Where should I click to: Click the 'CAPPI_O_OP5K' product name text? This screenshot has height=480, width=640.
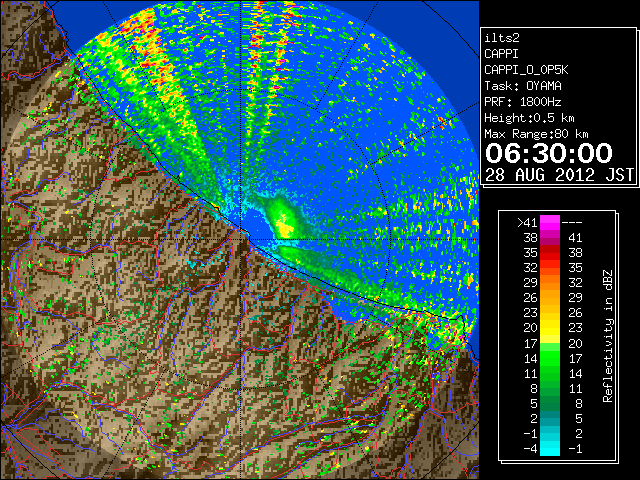(526, 70)
